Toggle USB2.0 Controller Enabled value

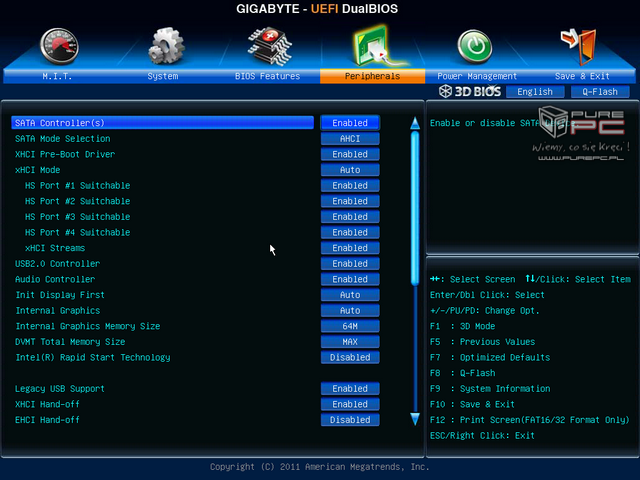tap(350, 264)
